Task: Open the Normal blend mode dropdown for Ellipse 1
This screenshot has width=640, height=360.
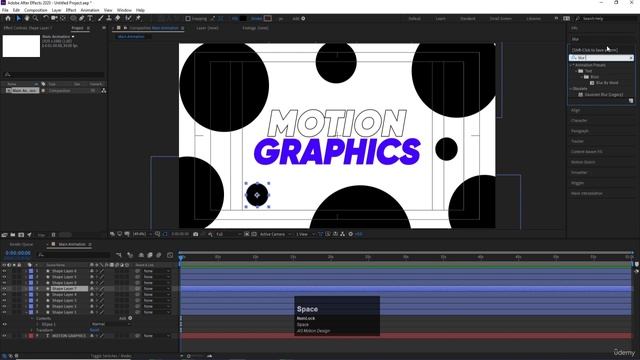Action: click(x=111, y=324)
